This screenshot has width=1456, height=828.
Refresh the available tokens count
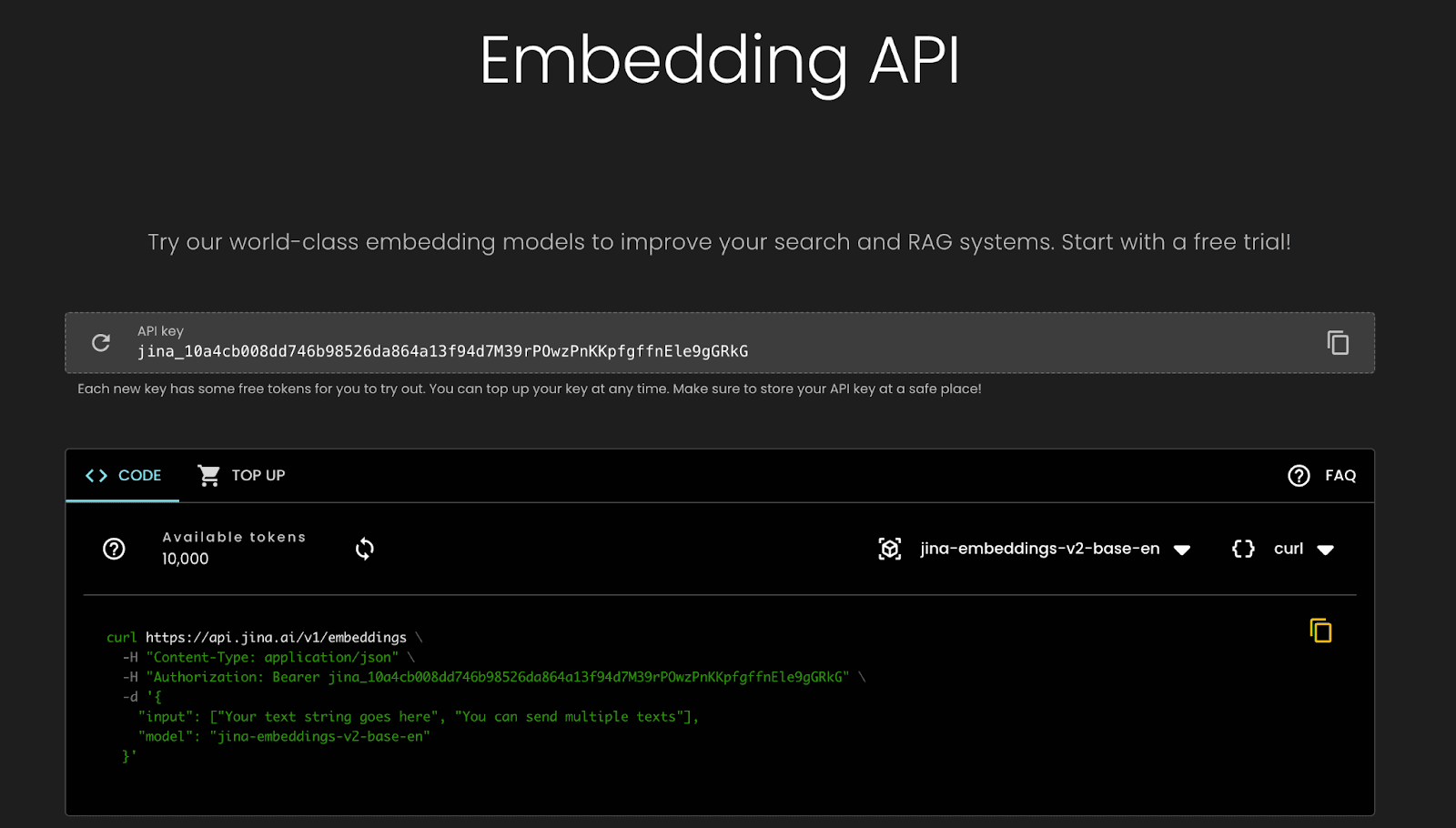click(364, 549)
